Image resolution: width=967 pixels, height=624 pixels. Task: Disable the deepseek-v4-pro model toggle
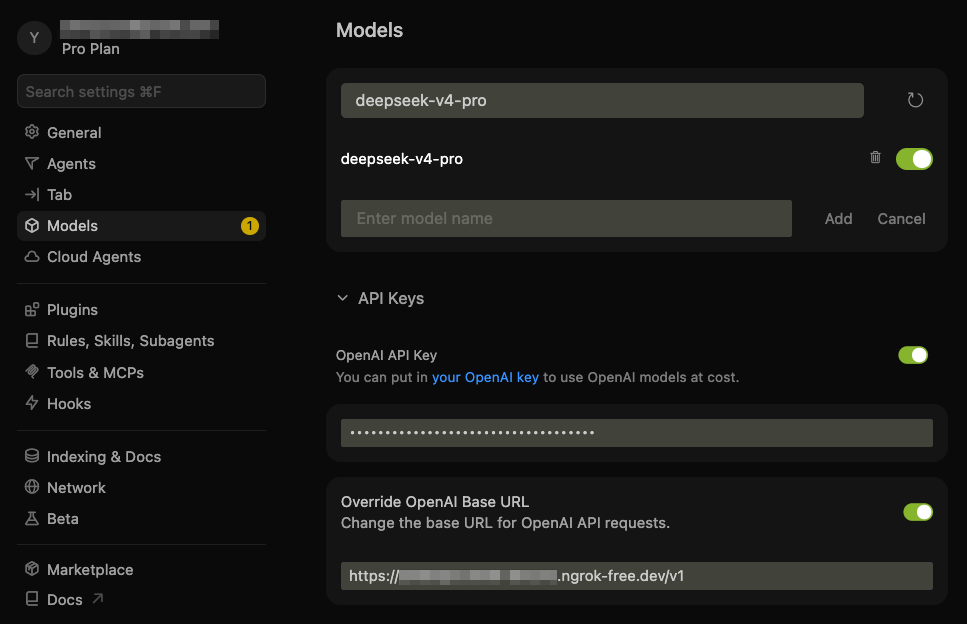[x=914, y=158]
